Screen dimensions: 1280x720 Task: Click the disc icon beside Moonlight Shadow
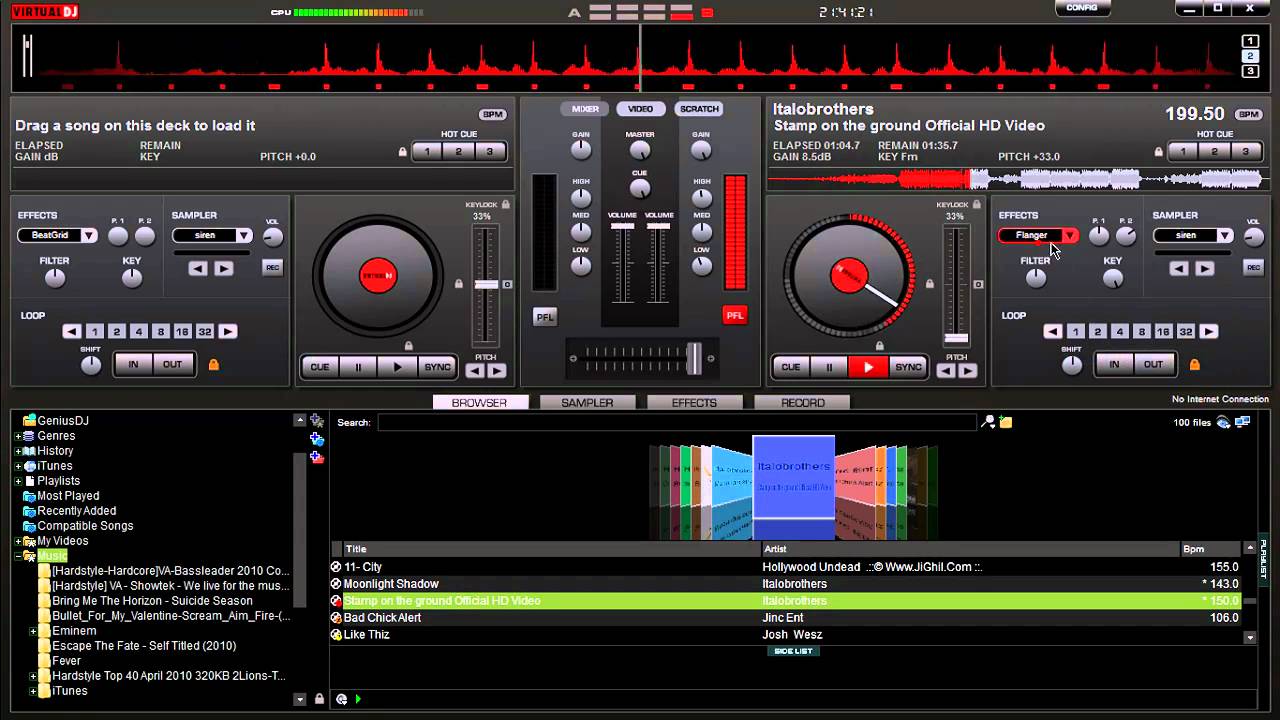[336, 584]
